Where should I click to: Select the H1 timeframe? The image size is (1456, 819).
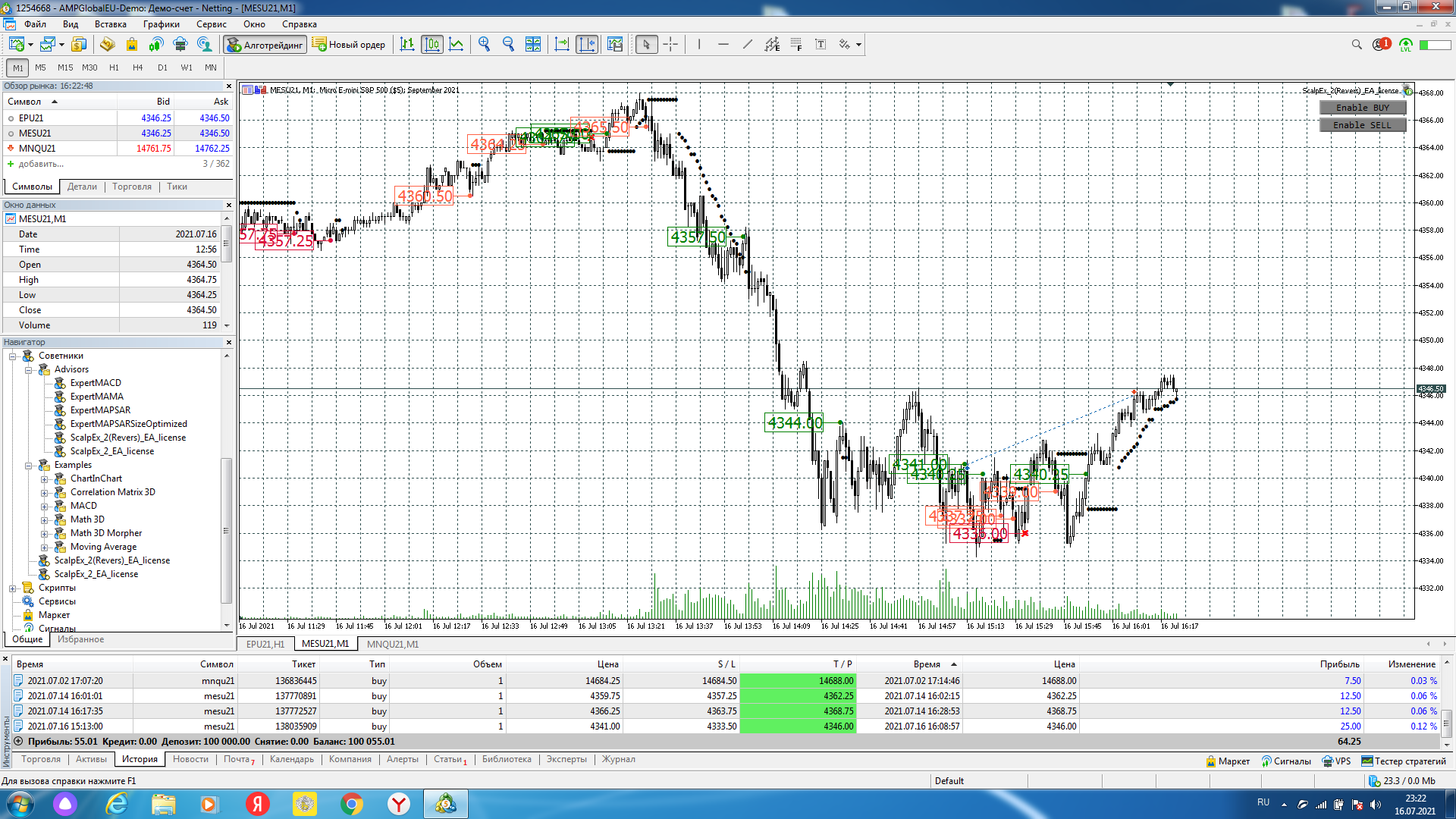coord(114,67)
